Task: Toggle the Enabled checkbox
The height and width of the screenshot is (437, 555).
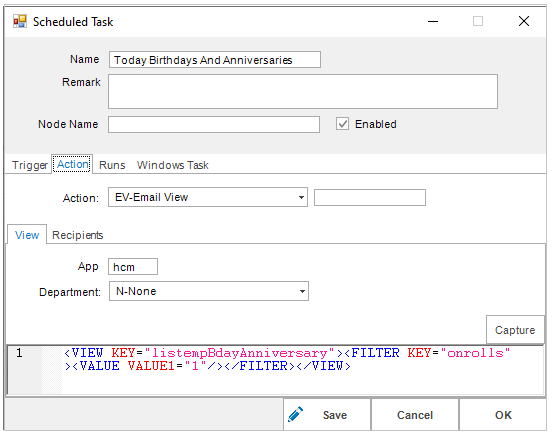Action: pyautogui.click(x=342, y=124)
